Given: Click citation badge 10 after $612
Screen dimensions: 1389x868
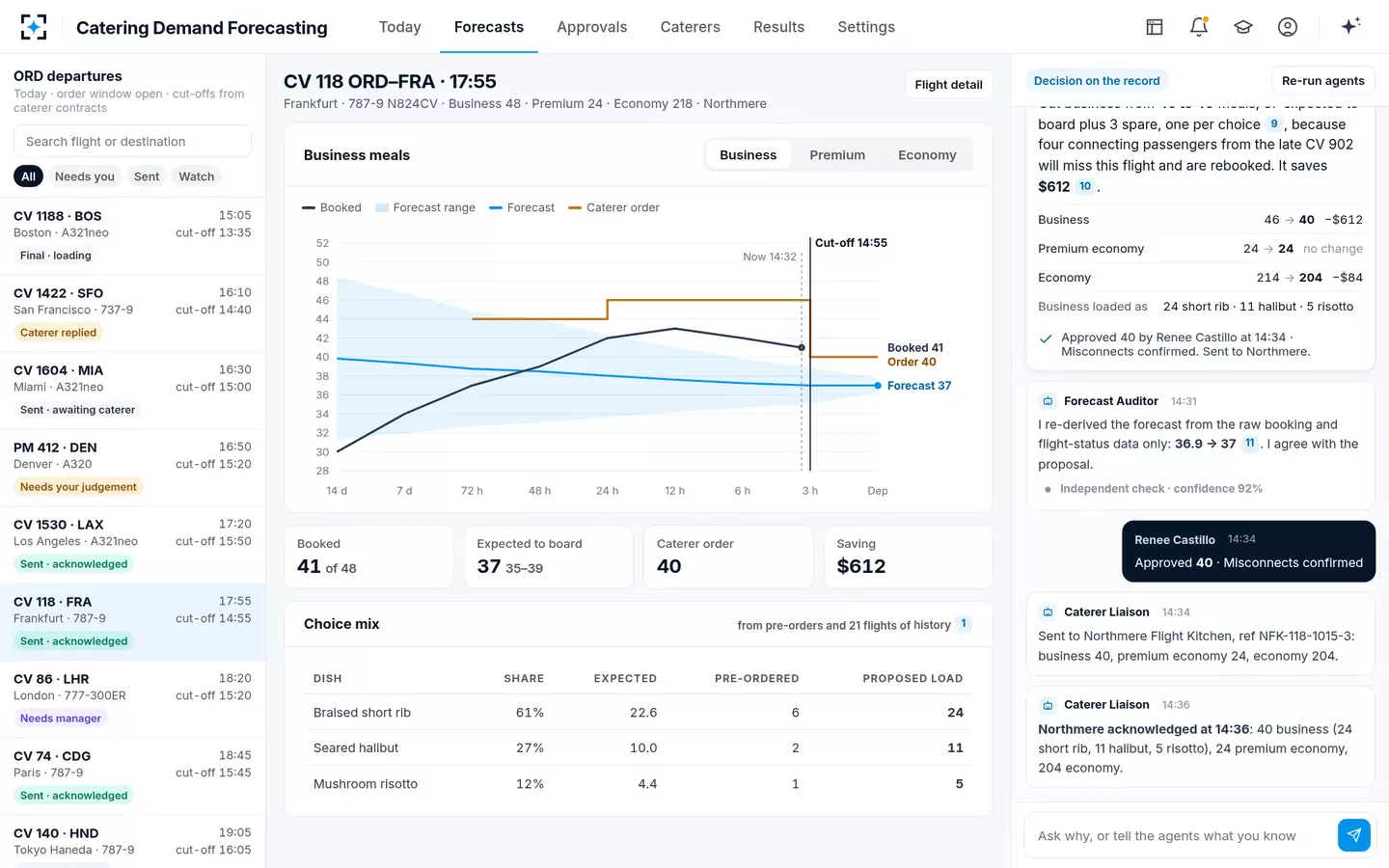Looking at the screenshot, I should [x=1085, y=187].
